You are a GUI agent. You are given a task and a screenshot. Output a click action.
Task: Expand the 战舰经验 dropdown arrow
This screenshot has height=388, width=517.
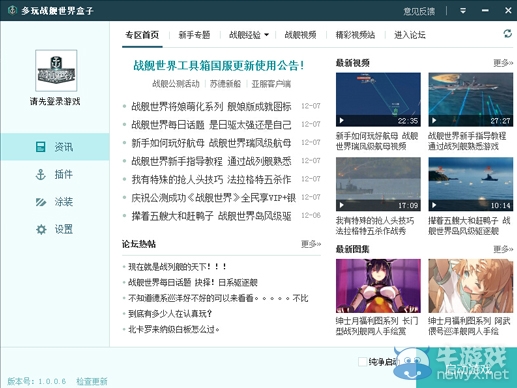pos(266,35)
